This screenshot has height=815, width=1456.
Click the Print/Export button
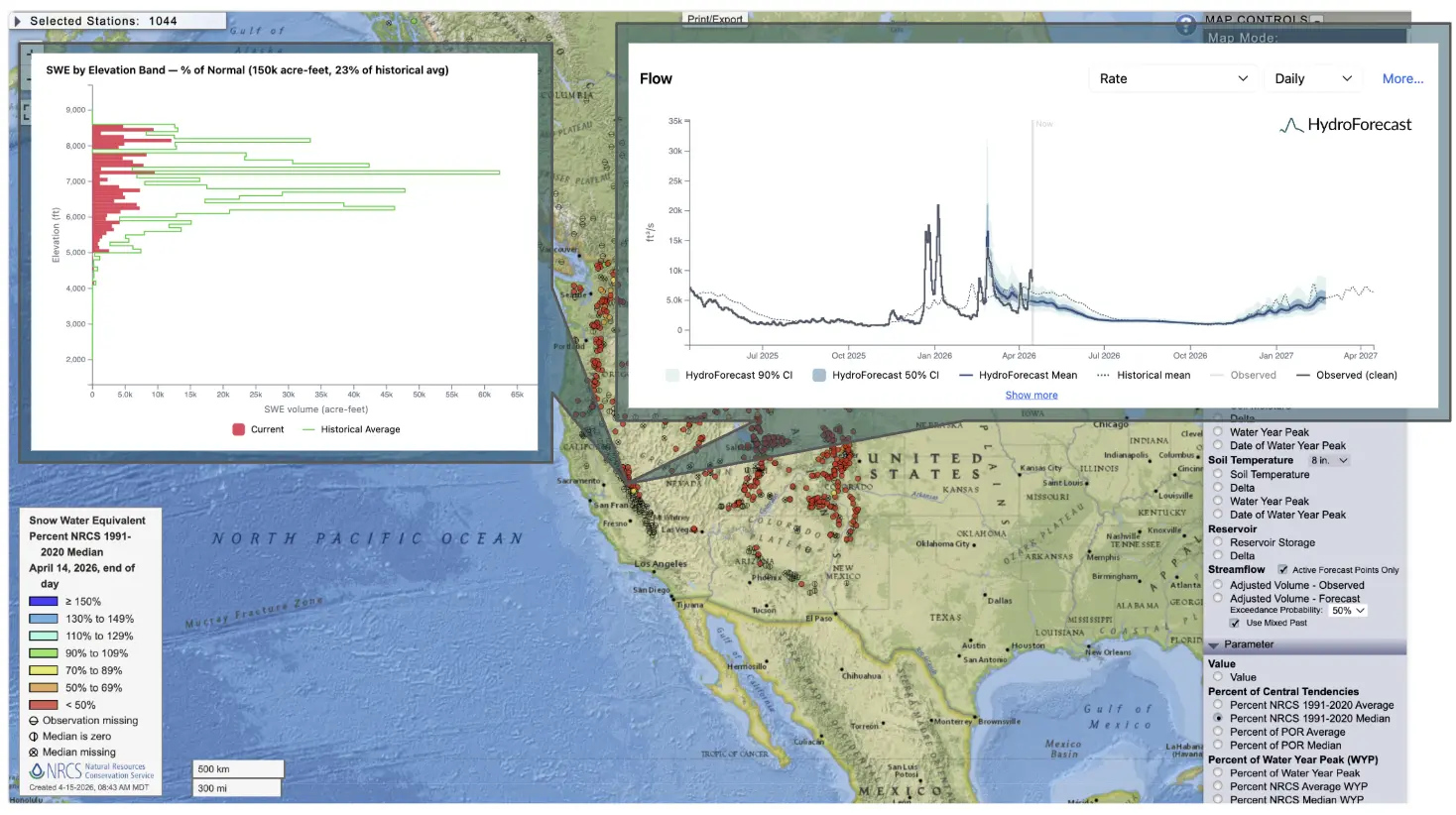click(714, 19)
